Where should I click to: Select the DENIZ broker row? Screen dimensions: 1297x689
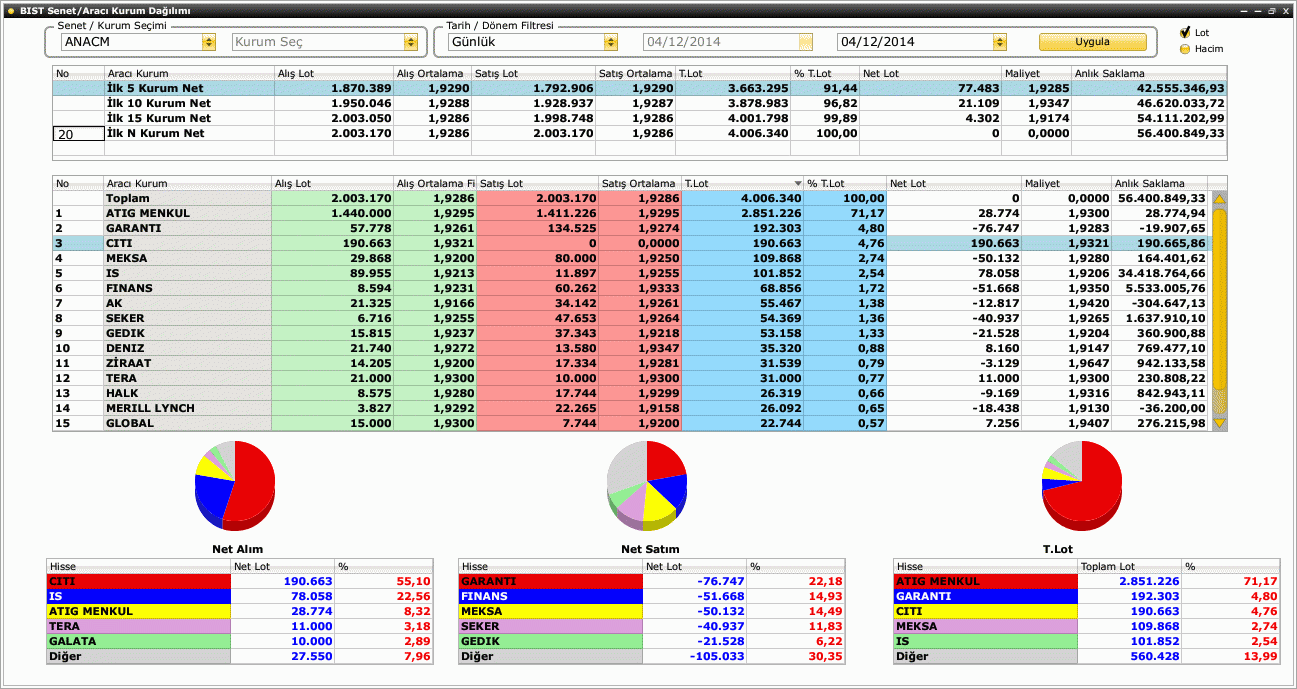click(x=630, y=348)
